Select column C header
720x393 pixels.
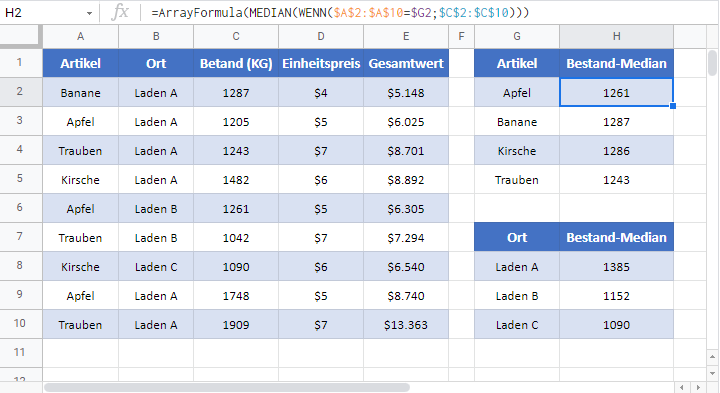point(236,37)
